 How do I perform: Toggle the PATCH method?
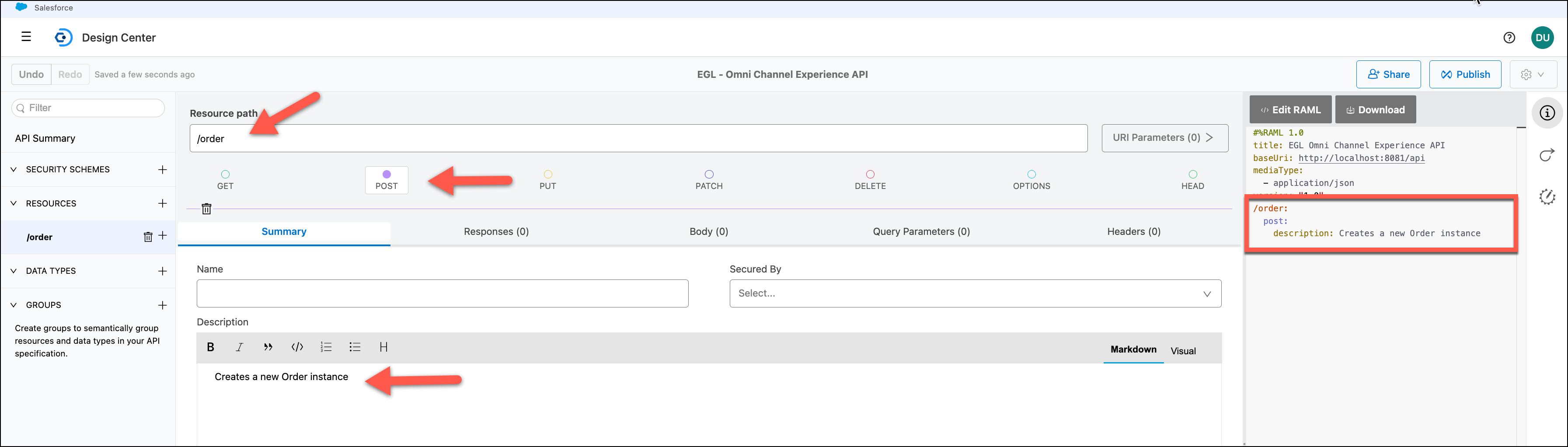tap(708, 180)
